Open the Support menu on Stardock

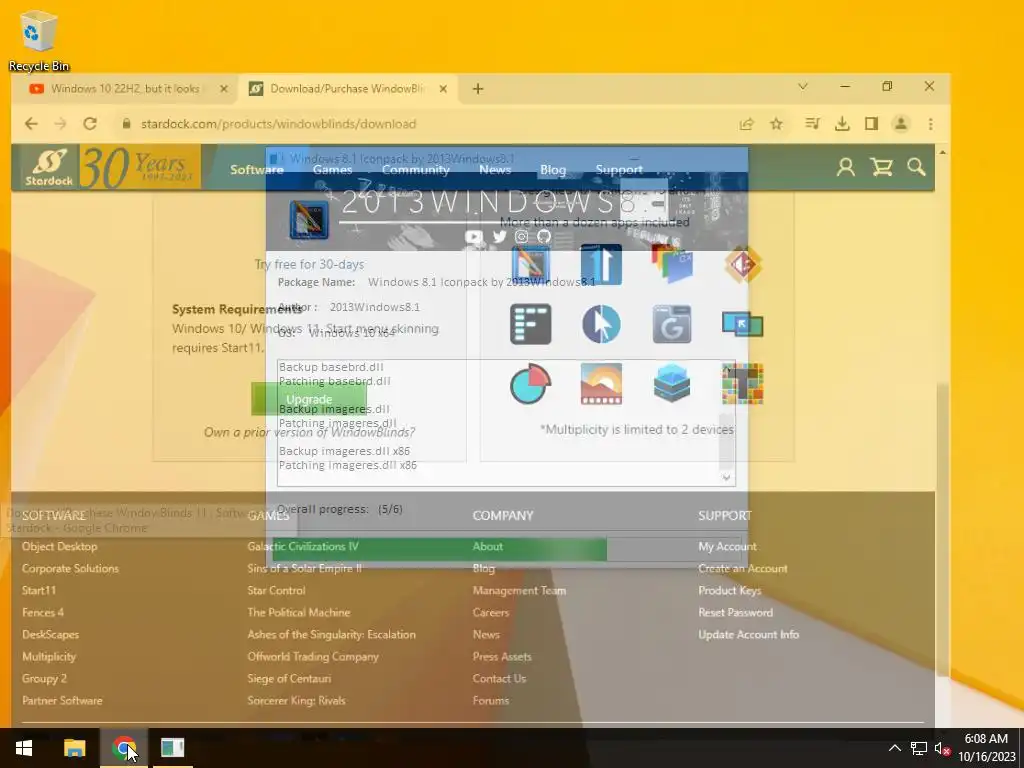(619, 169)
